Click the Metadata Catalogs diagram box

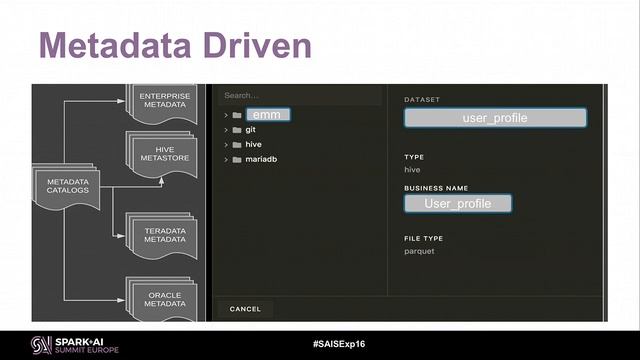(67, 187)
